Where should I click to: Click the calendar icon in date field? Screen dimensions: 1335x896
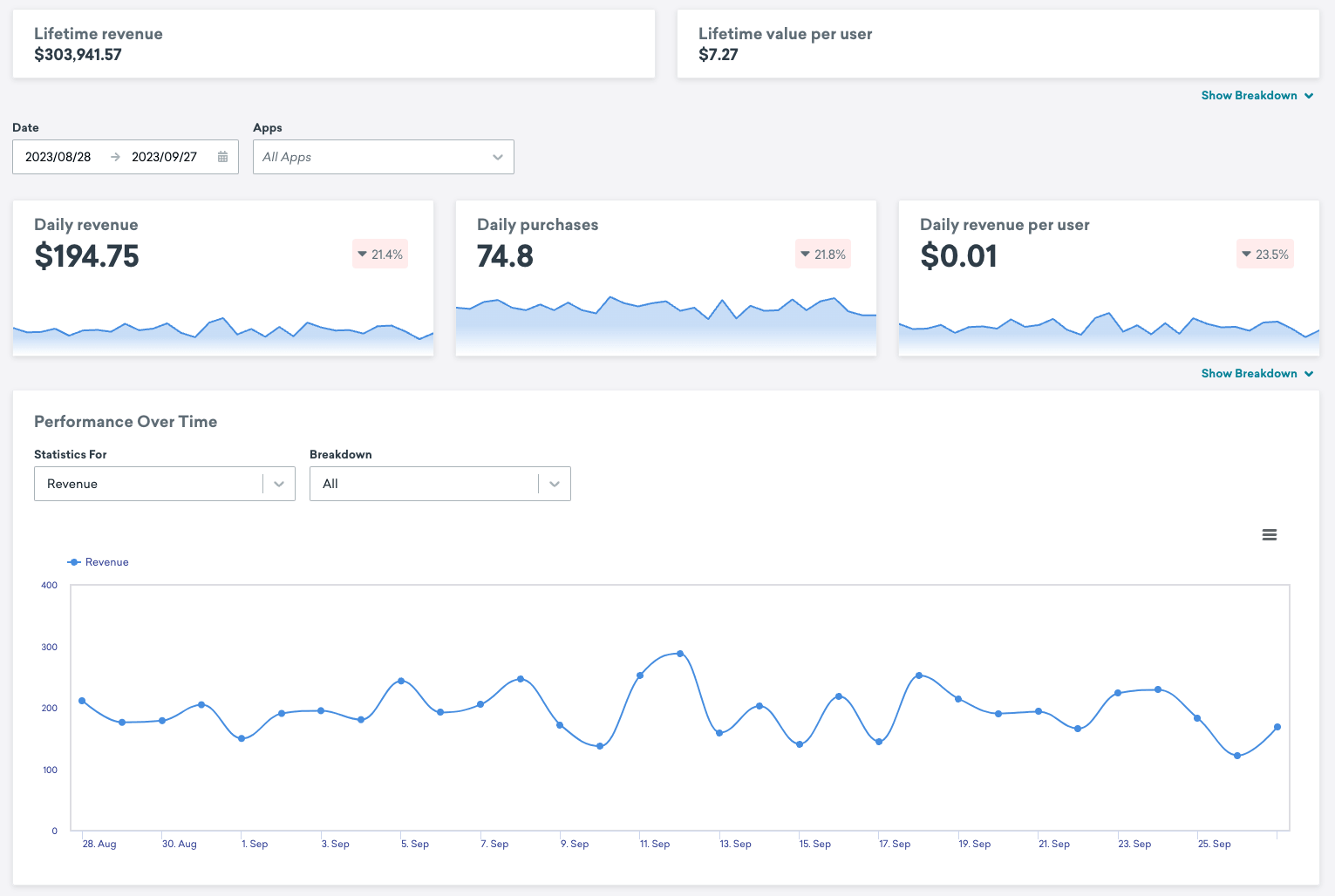click(222, 157)
